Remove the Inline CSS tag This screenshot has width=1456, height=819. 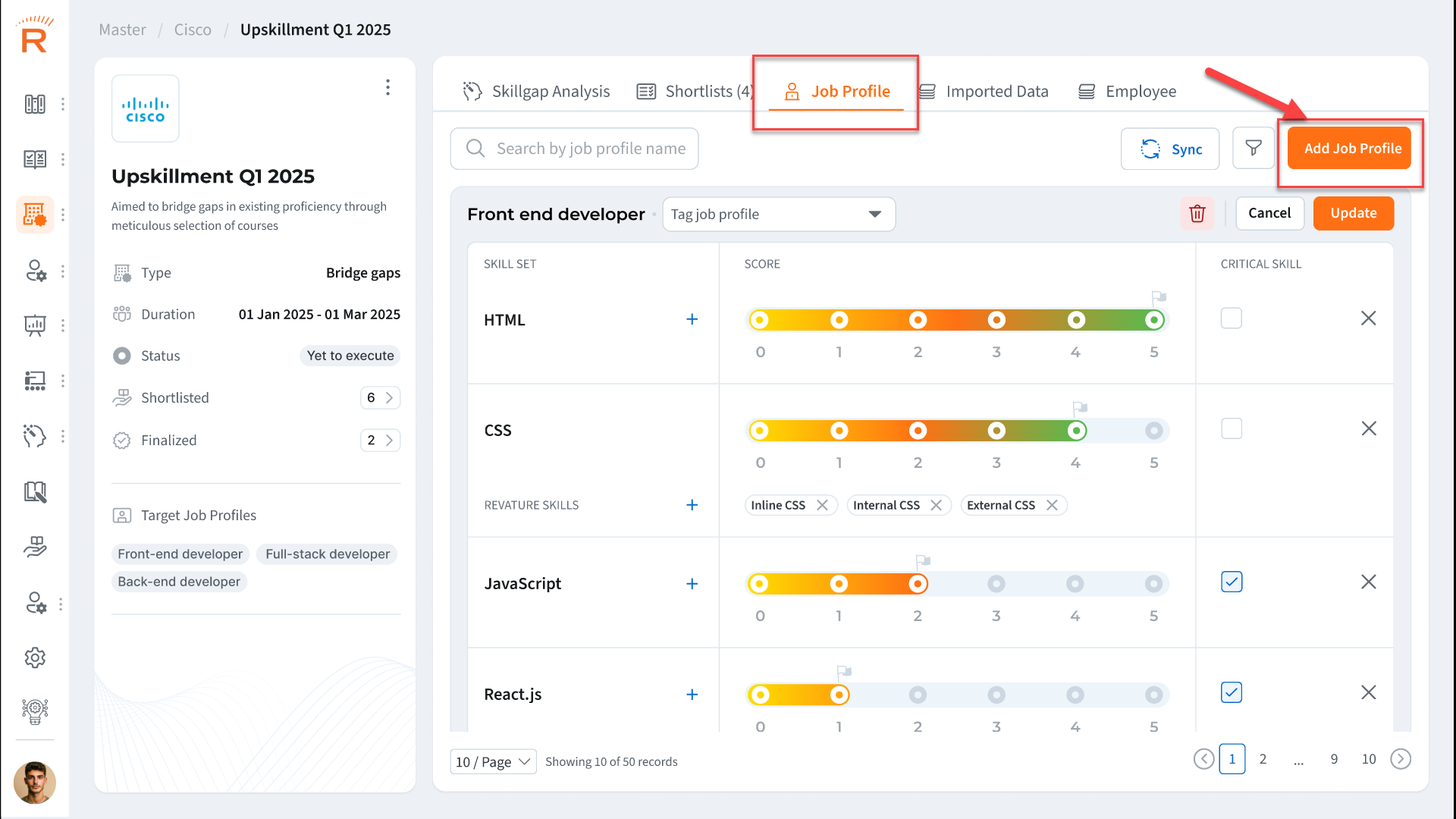tap(822, 506)
